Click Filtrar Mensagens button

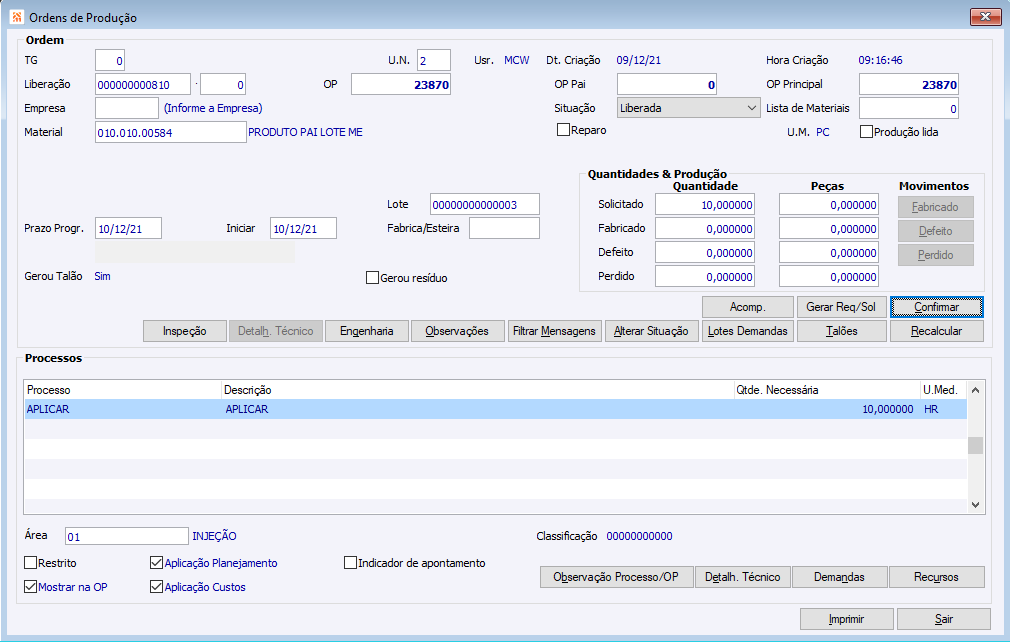[x=555, y=331]
